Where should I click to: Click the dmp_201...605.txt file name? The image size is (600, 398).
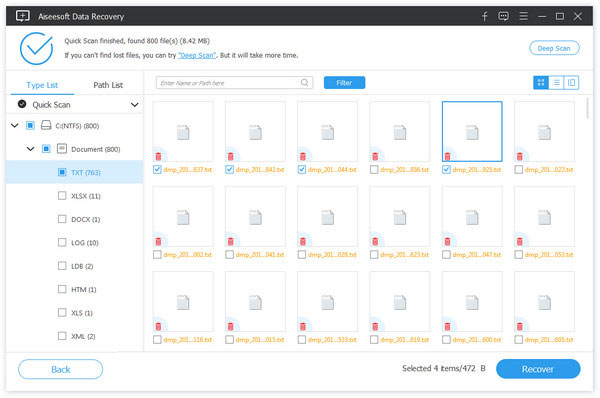549,340
